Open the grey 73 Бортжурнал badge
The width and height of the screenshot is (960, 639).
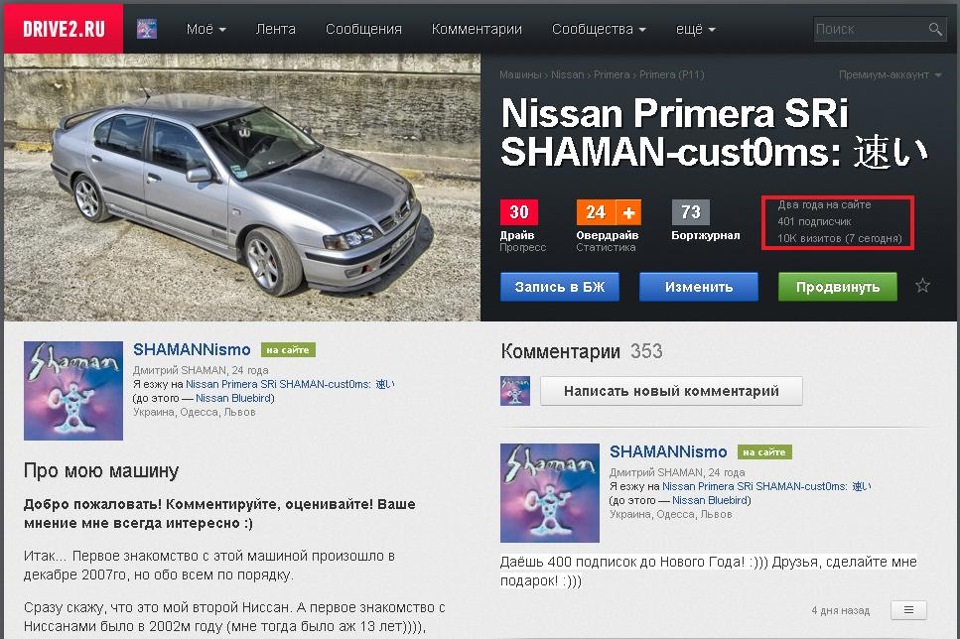coord(691,212)
